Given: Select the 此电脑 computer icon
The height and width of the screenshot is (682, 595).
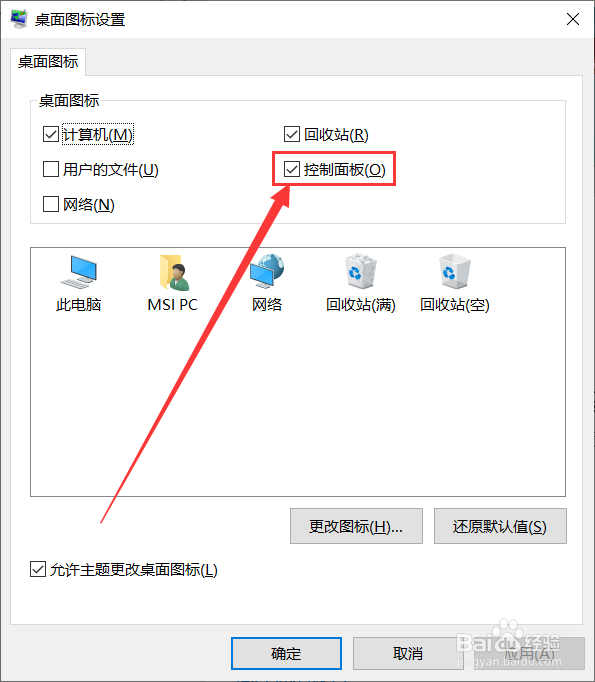Looking at the screenshot, I should tap(79, 272).
